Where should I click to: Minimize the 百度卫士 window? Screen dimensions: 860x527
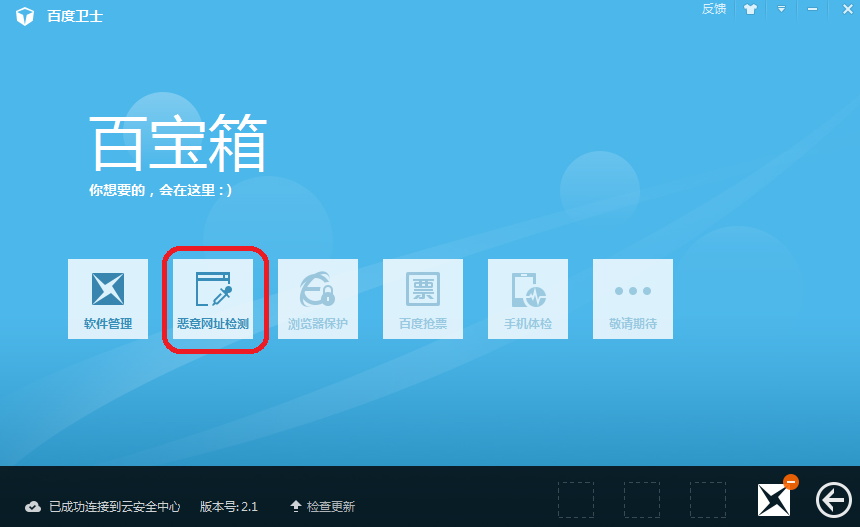(x=812, y=9)
